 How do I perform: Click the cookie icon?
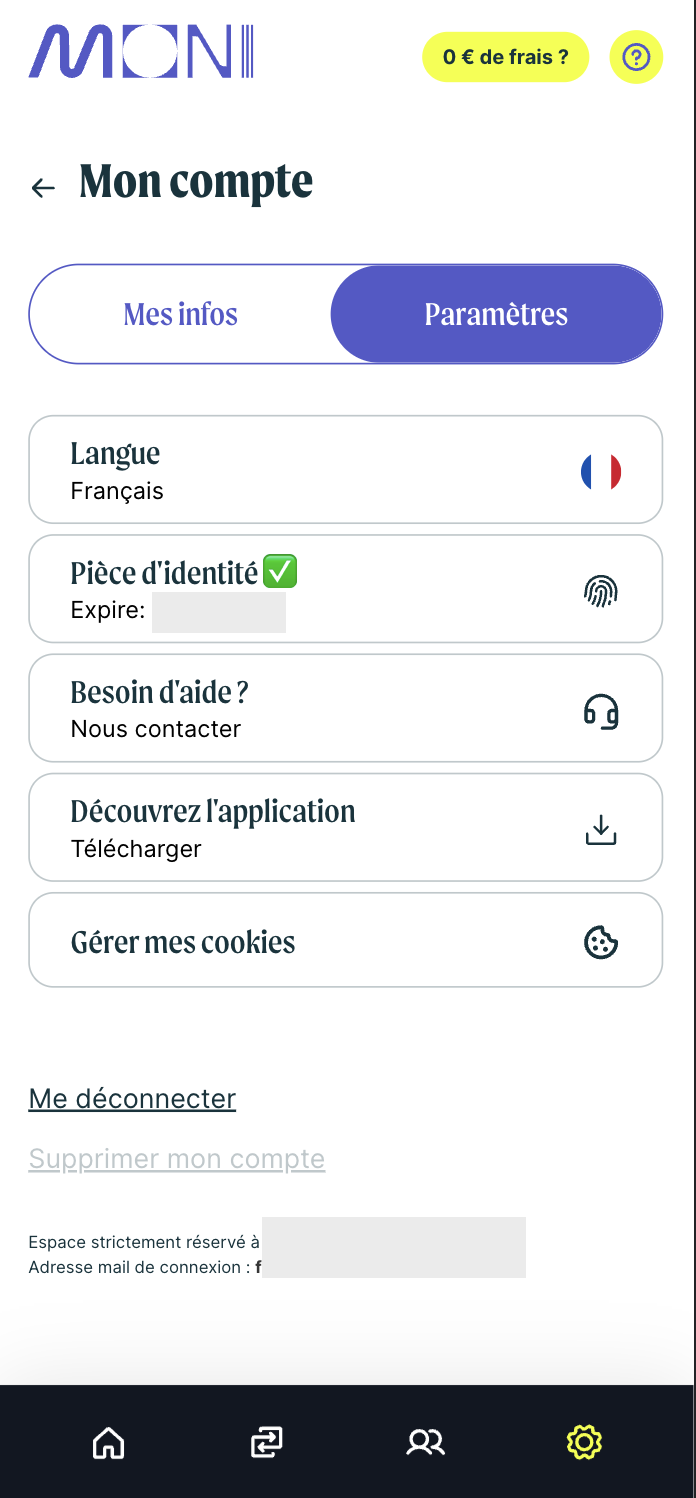(601, 942)
